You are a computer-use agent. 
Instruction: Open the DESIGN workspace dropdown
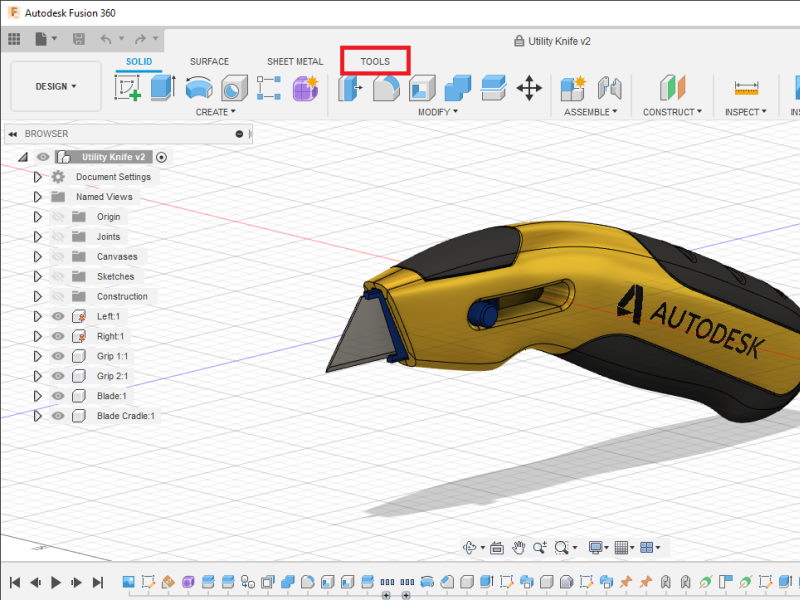(56, 86)
